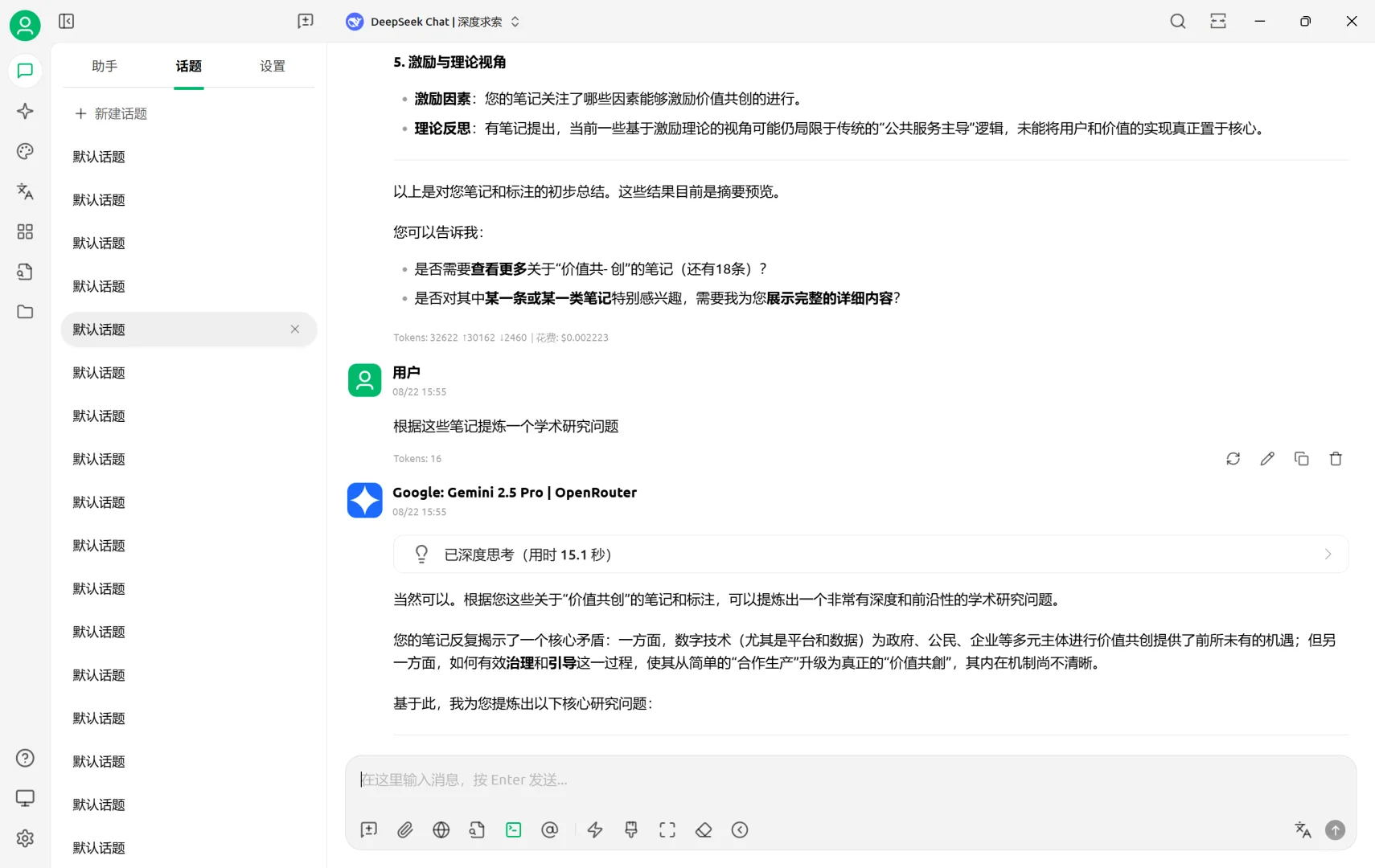This screenshot has height=868, width=1375.
Task: Open the painting image generation panel
Action: click(x=25, y=151)
